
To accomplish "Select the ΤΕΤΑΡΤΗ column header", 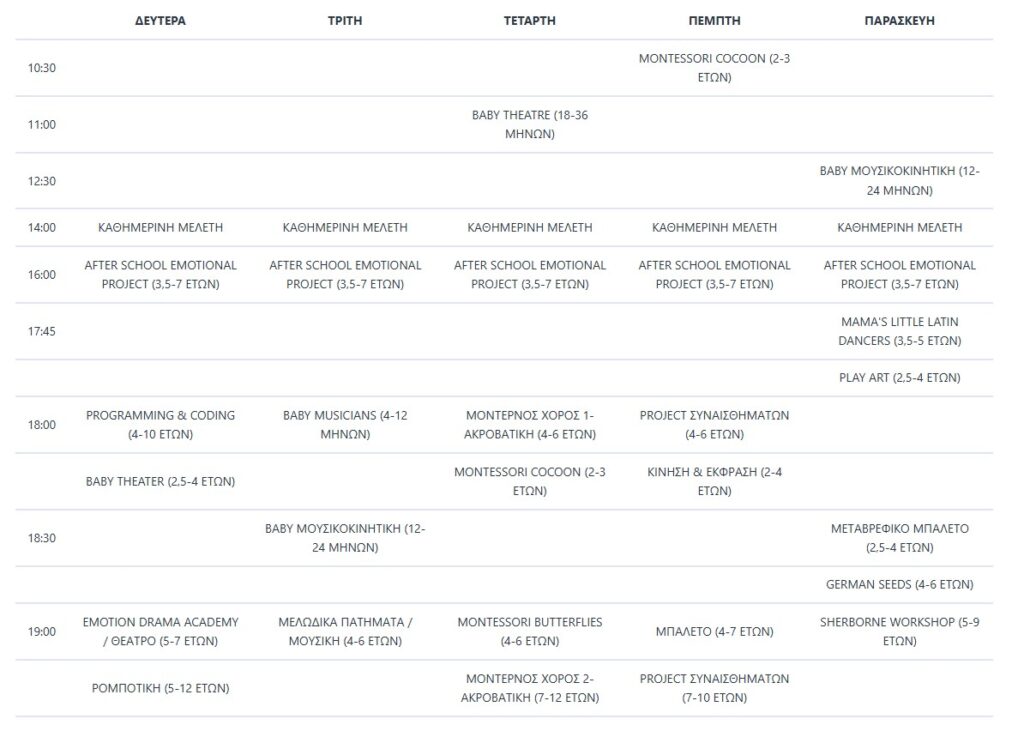I will [529, 20].
